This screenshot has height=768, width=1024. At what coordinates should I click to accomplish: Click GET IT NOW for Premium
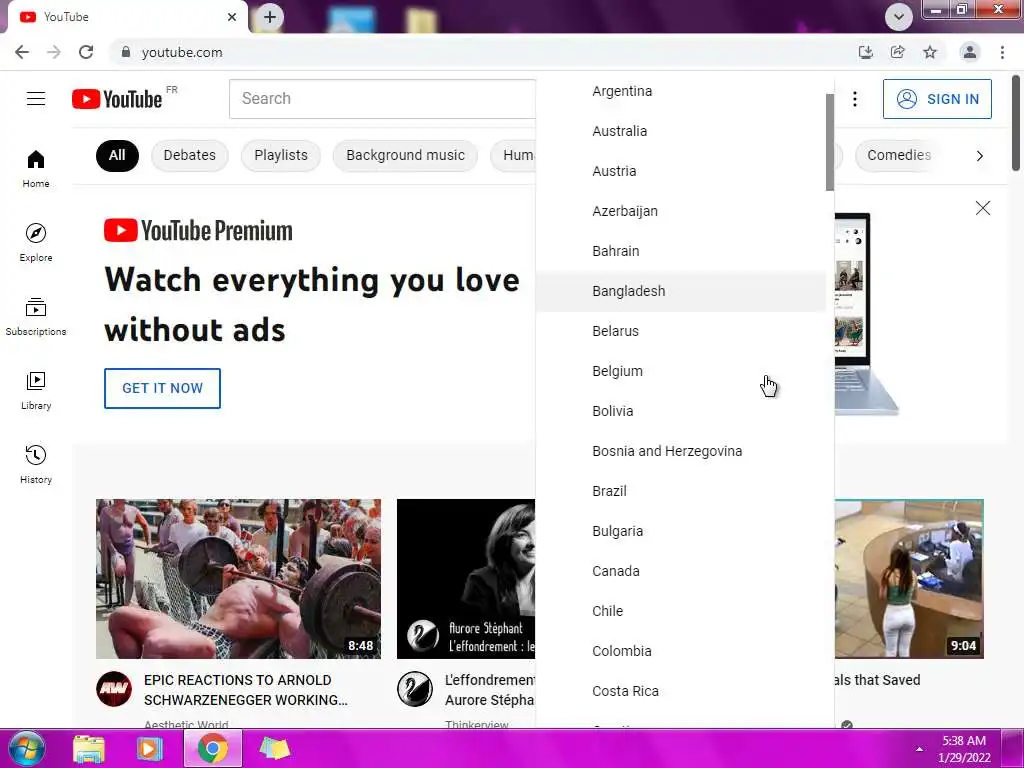click(x=163, y=389)
